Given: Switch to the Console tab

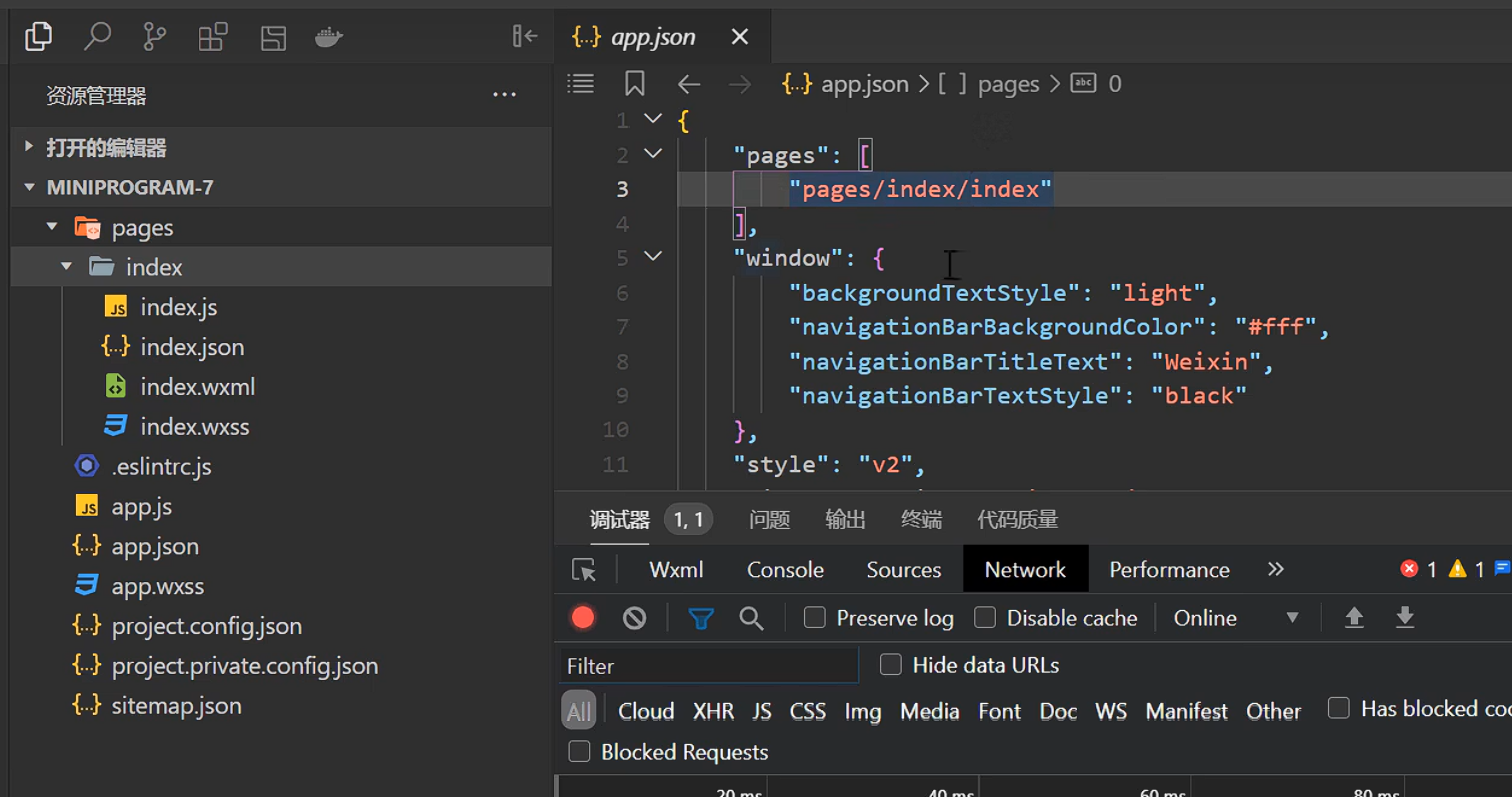Looking at the screenshot, I should click(x=785, y=570).
